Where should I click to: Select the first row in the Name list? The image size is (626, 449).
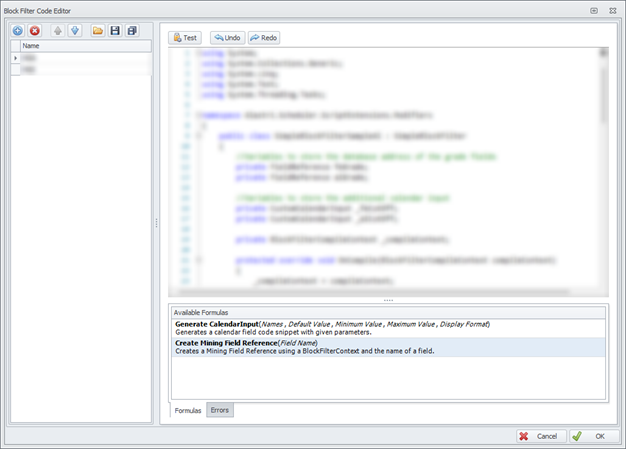point(86,58)
